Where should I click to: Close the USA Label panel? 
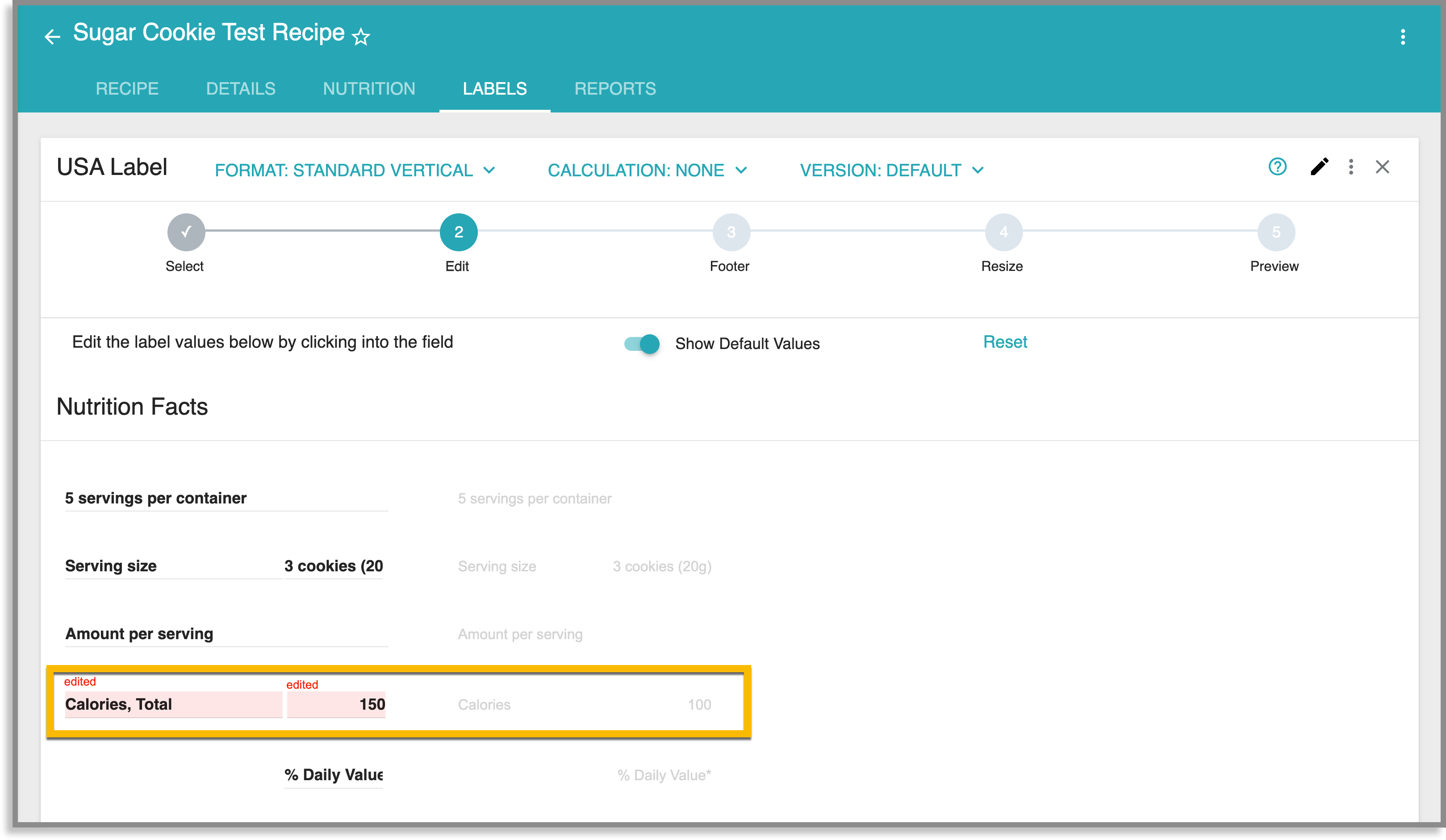click(x=1382, y=167)
